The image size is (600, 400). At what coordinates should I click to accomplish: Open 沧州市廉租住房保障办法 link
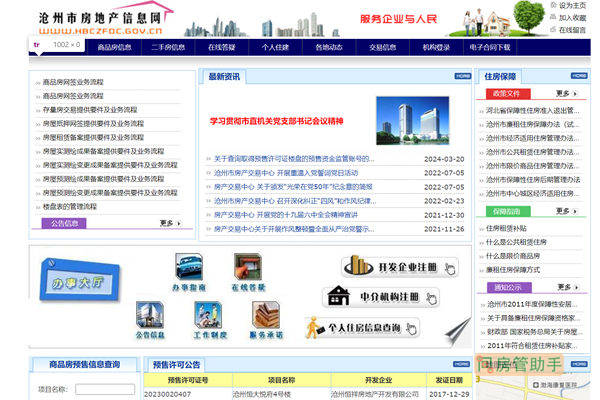tap(533, 124)
